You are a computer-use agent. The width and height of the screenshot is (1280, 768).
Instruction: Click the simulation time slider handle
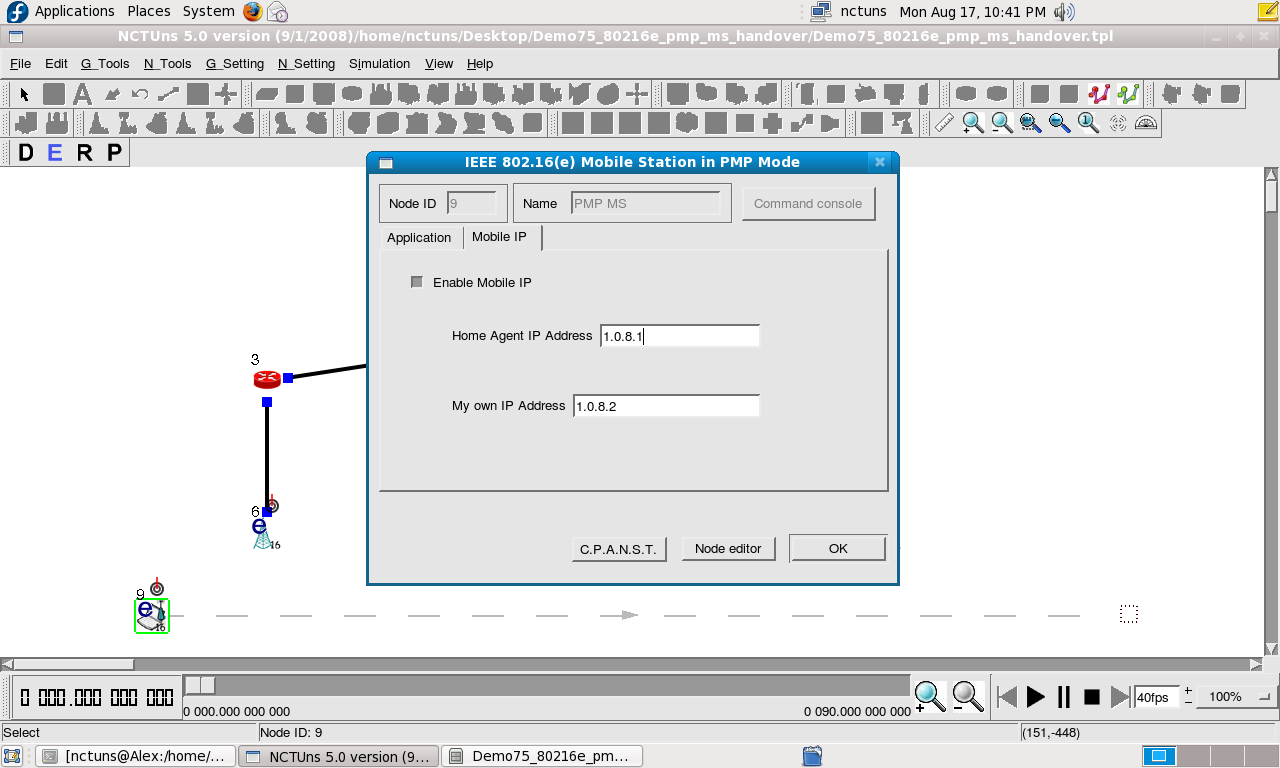click(x=200, y=685)
